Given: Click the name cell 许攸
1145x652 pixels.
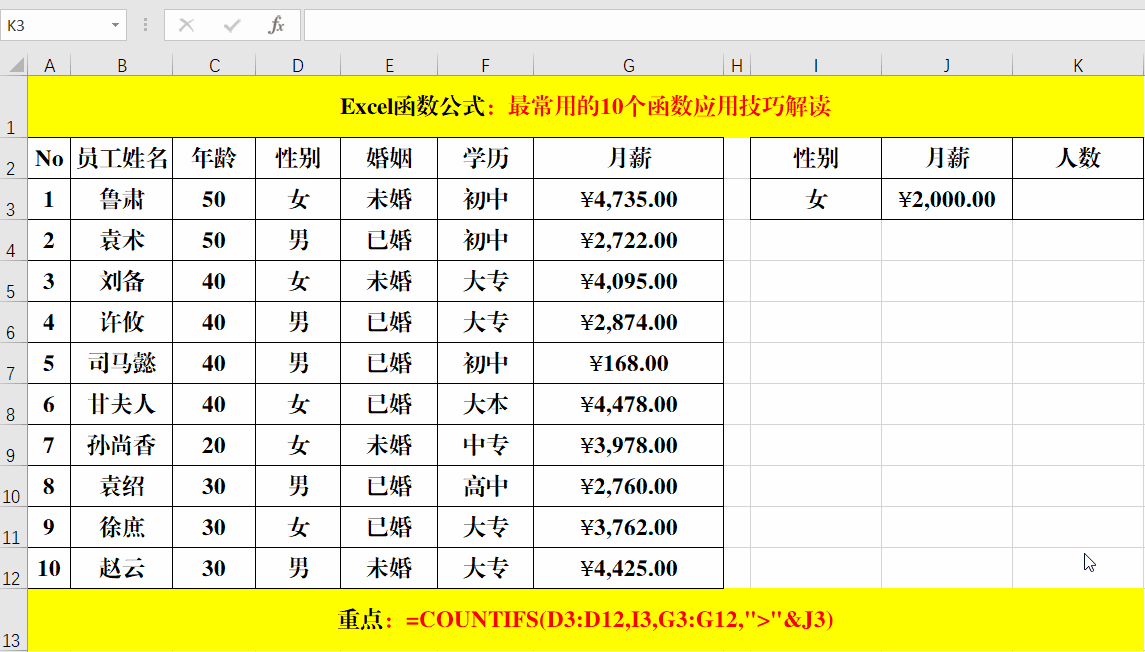Looking at the screenshot, I should 121,322.
